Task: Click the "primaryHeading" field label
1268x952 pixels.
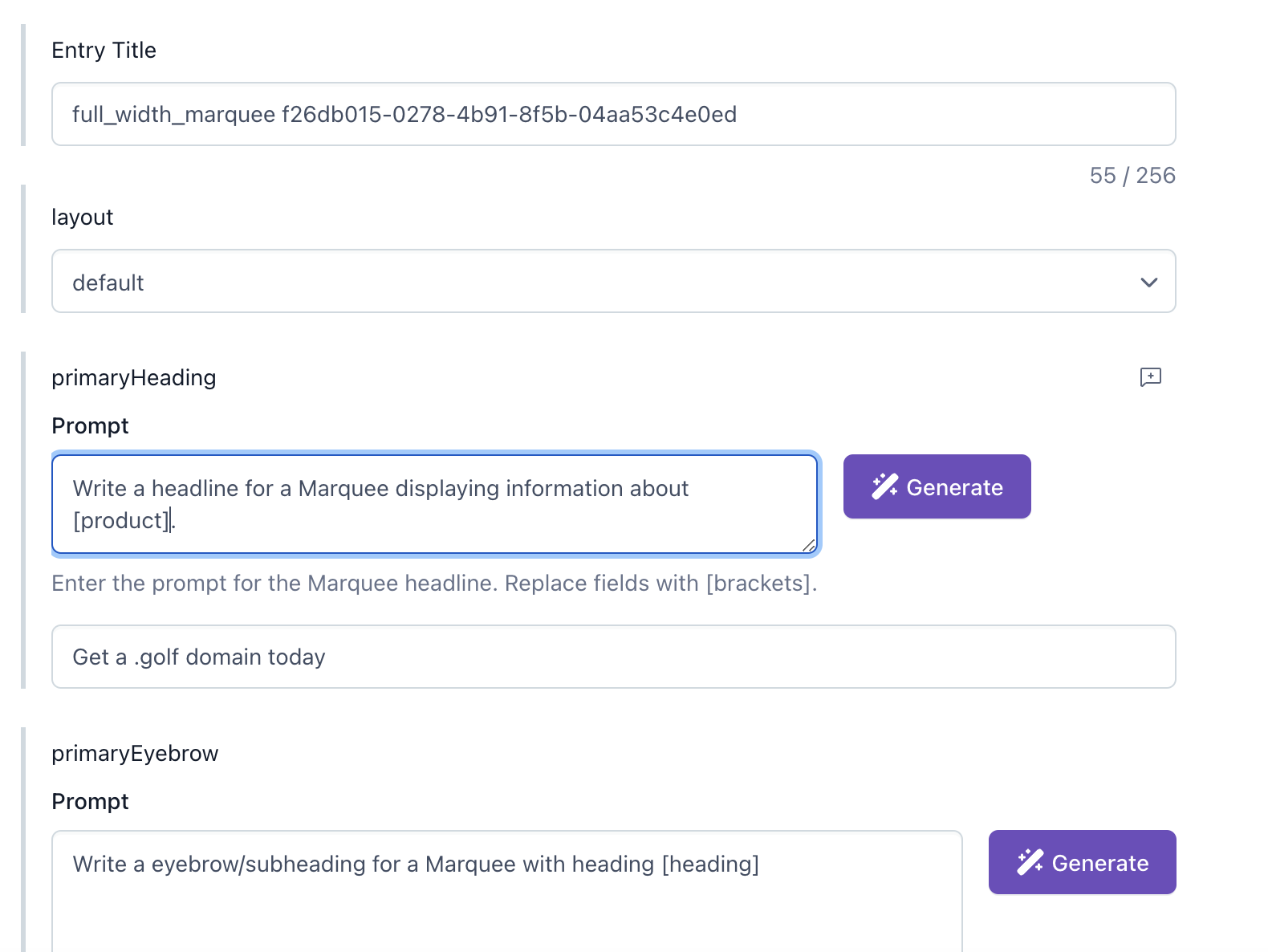Action: pos(133,378)
